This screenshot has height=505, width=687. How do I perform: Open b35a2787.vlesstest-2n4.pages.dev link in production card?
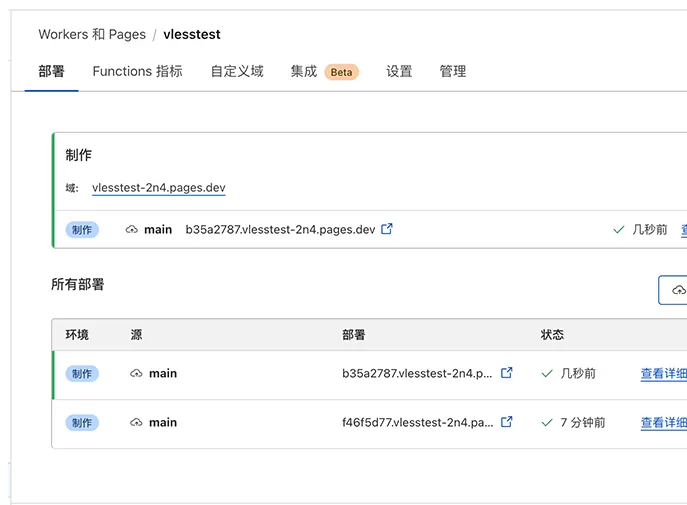click(x=280, y=230)
